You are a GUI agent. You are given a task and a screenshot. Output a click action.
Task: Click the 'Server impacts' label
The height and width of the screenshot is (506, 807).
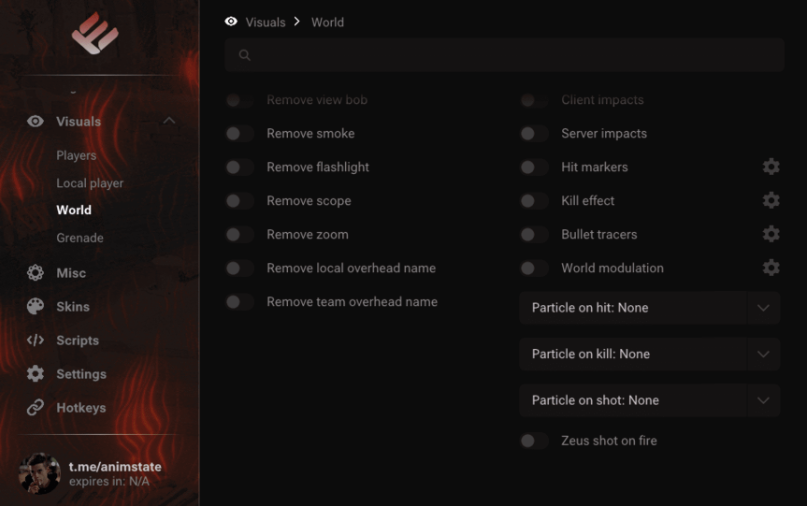point(604,133)
